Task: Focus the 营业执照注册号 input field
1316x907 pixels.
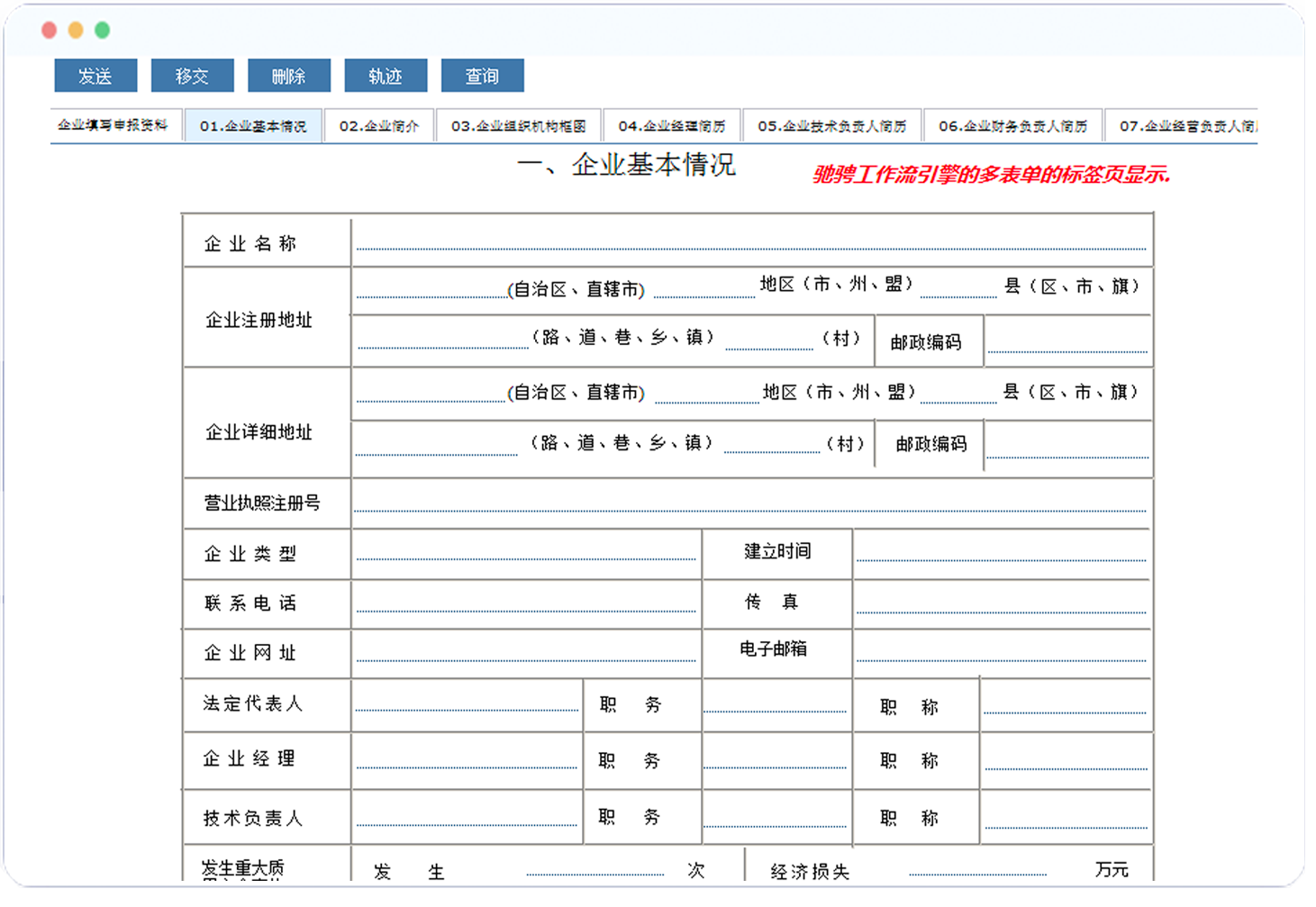Action: [x=750, y=502]
